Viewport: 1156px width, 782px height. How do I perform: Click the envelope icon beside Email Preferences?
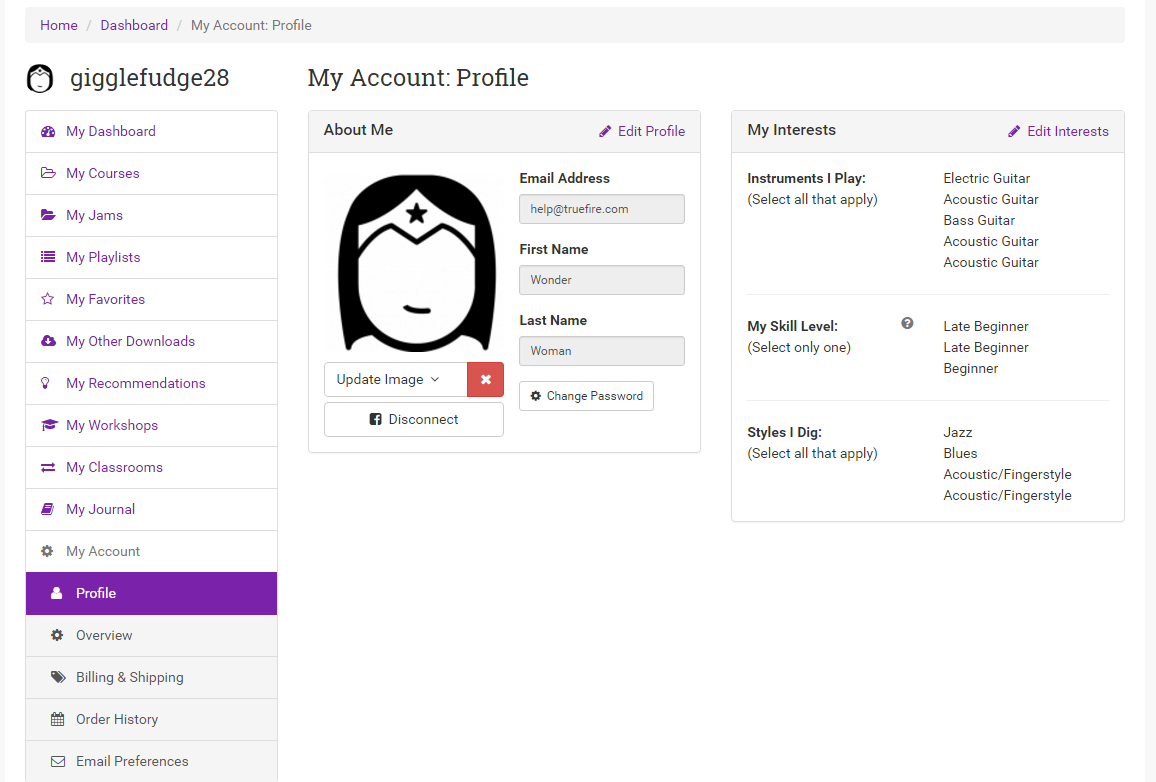point(58,761)
